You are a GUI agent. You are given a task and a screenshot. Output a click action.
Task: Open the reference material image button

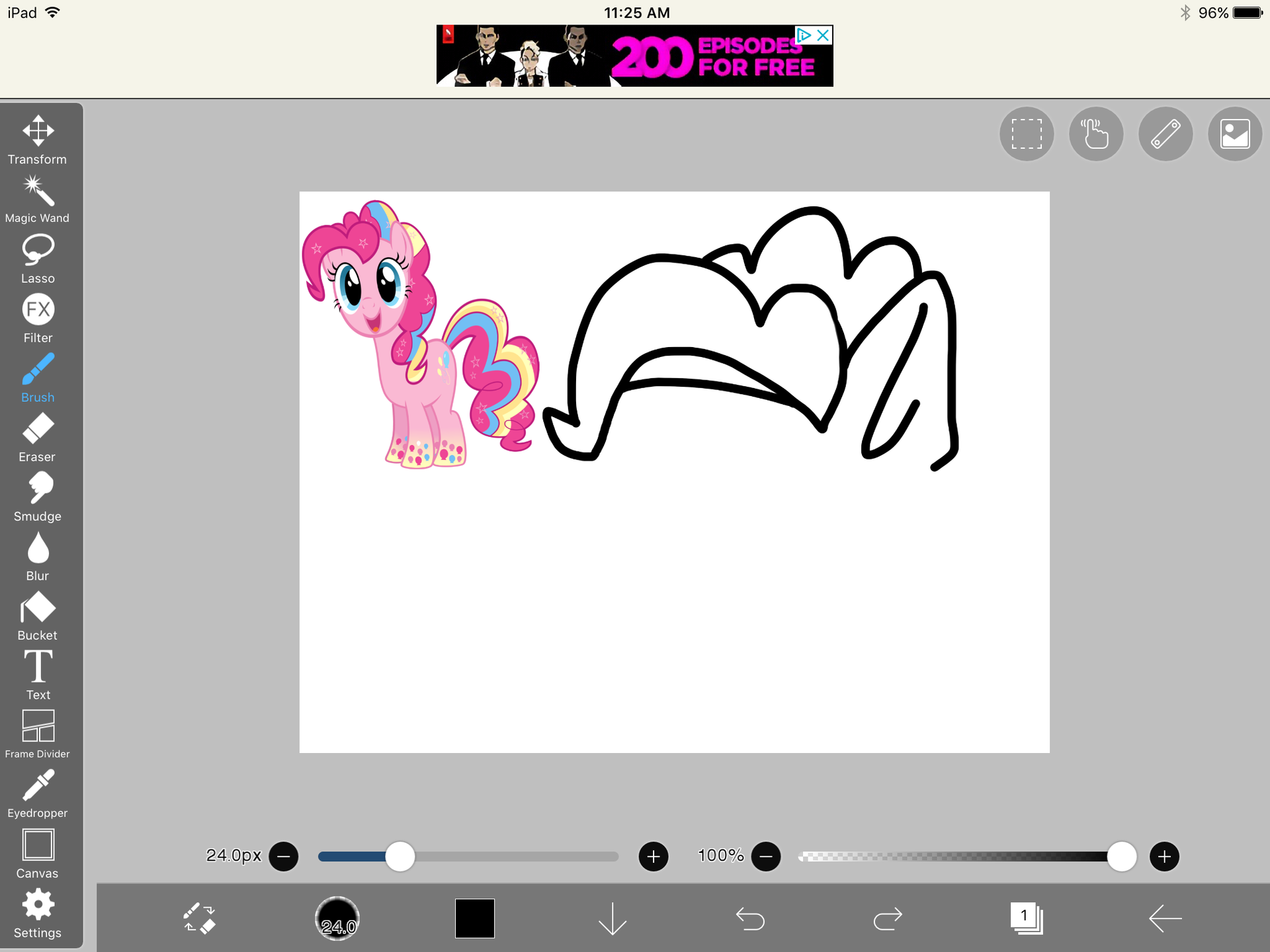click(1235, 134)
